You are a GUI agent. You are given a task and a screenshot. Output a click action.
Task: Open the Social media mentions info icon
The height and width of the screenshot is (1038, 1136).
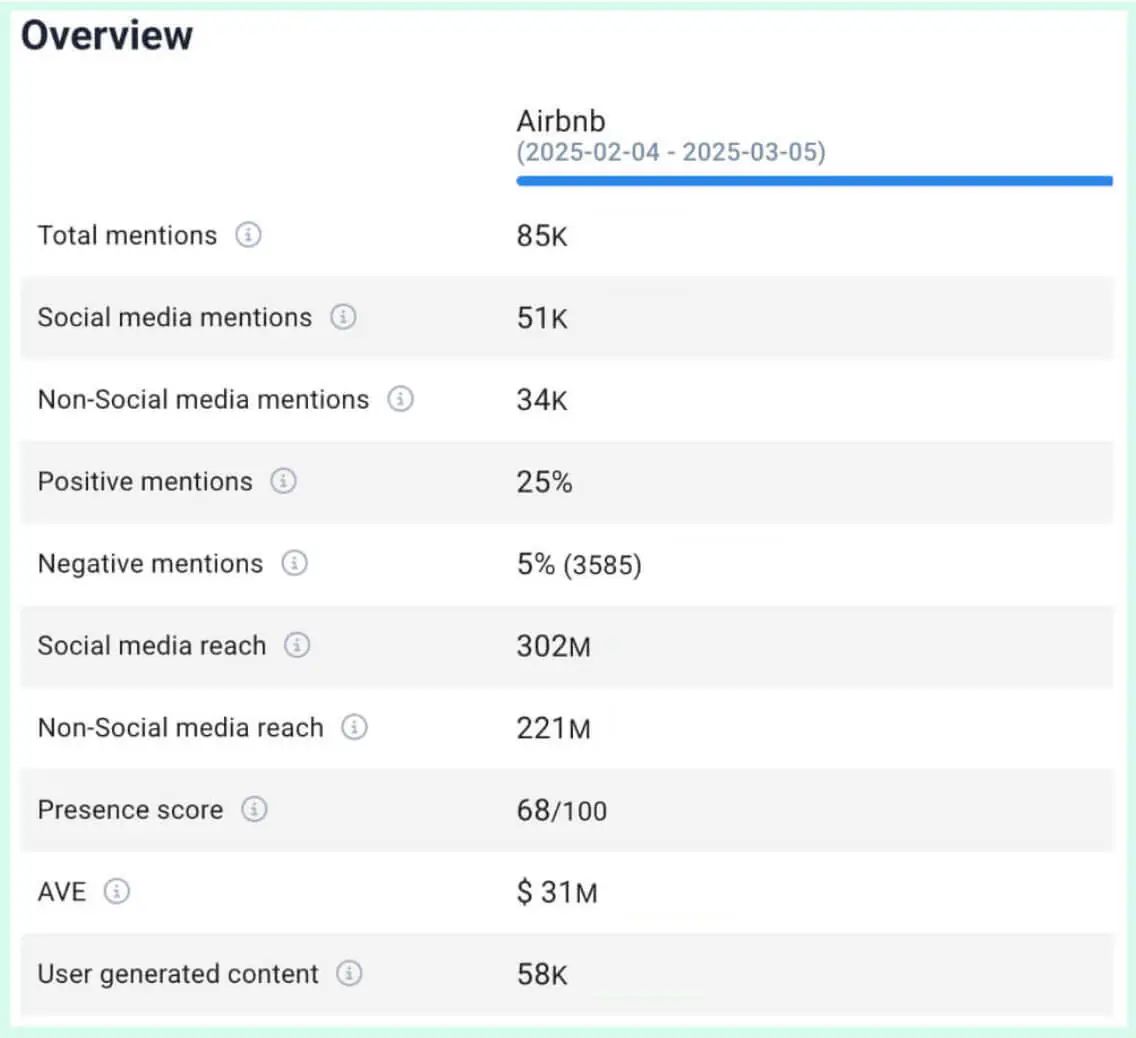tap(343, 317)
